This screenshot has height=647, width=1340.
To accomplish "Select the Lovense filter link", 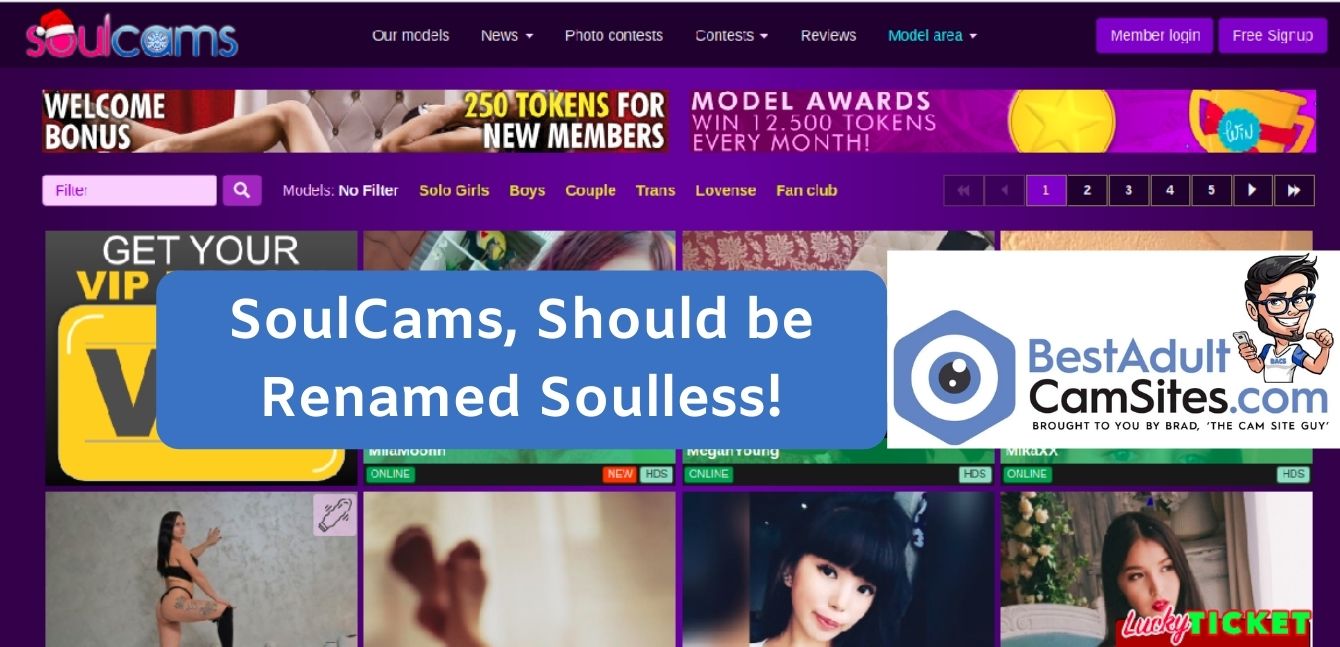I will [x=725, y=190].
